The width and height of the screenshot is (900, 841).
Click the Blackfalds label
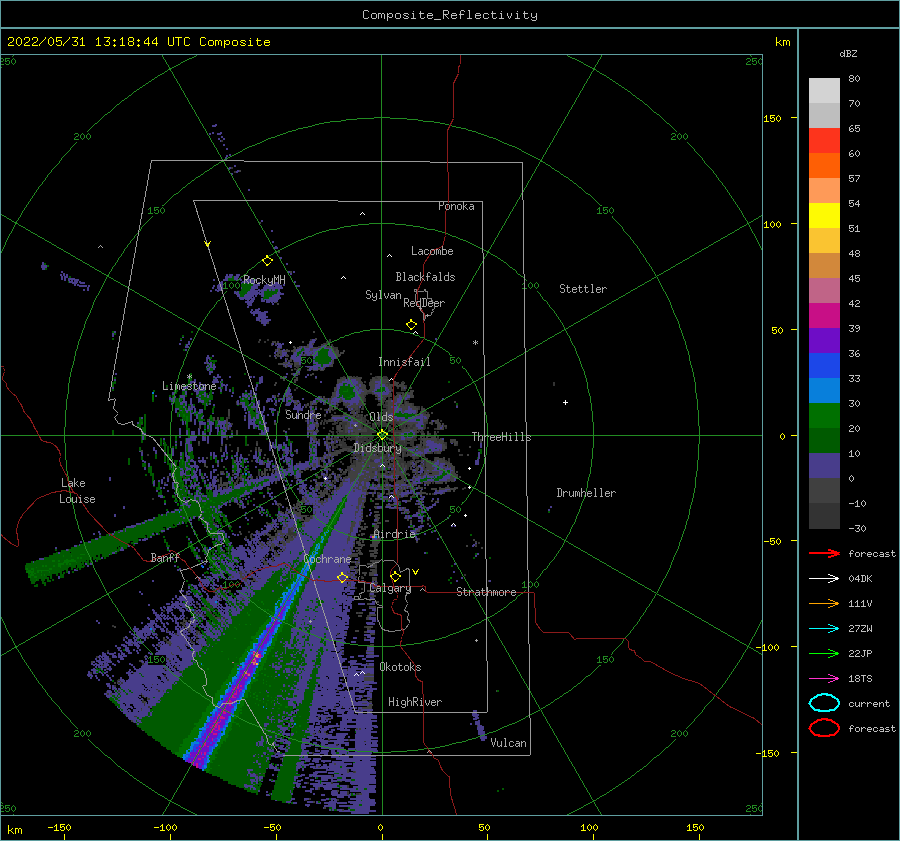tap(425, 277)
